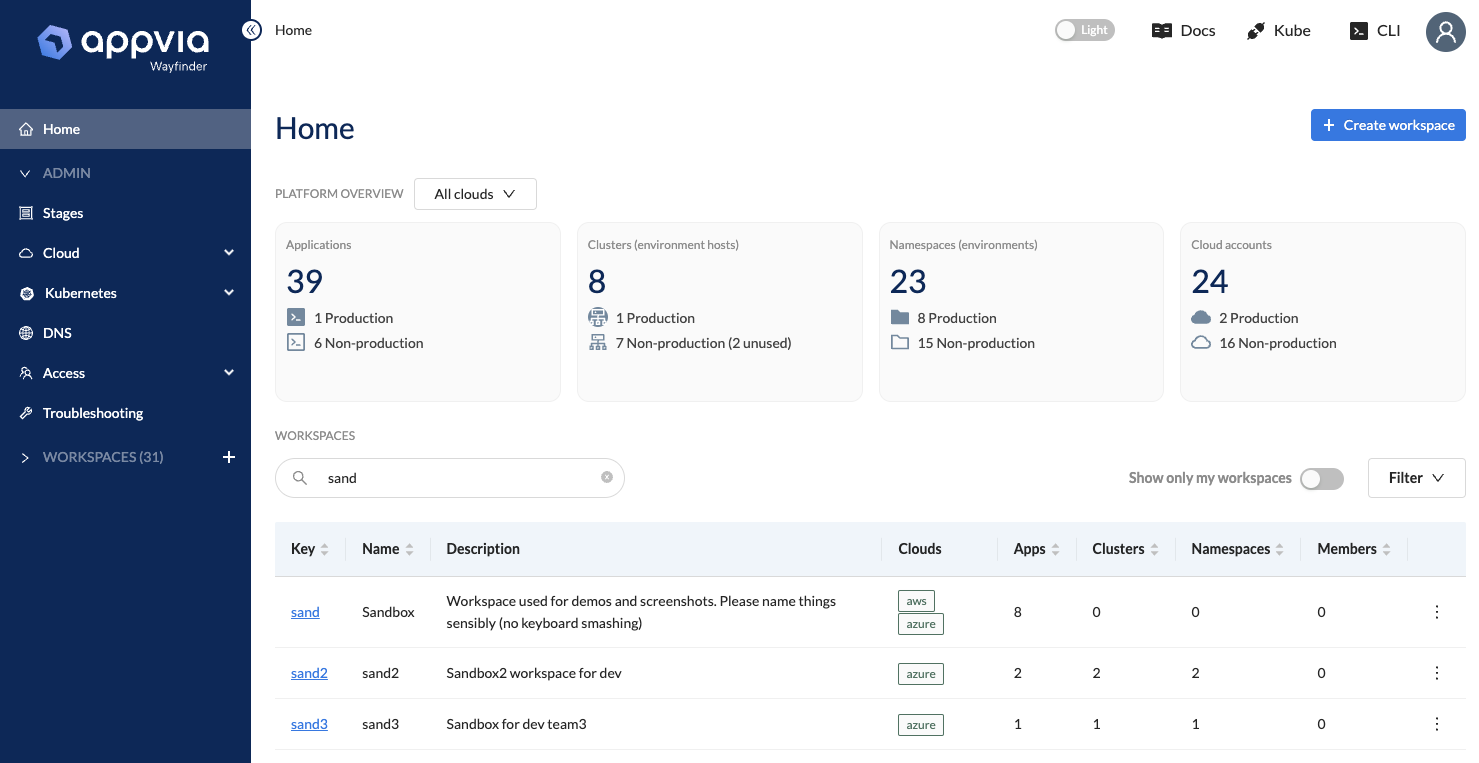The width and height of the screenshot is (1479, 763).
Task: Click Docs in top bar
Action: [x=1198, y=31]
